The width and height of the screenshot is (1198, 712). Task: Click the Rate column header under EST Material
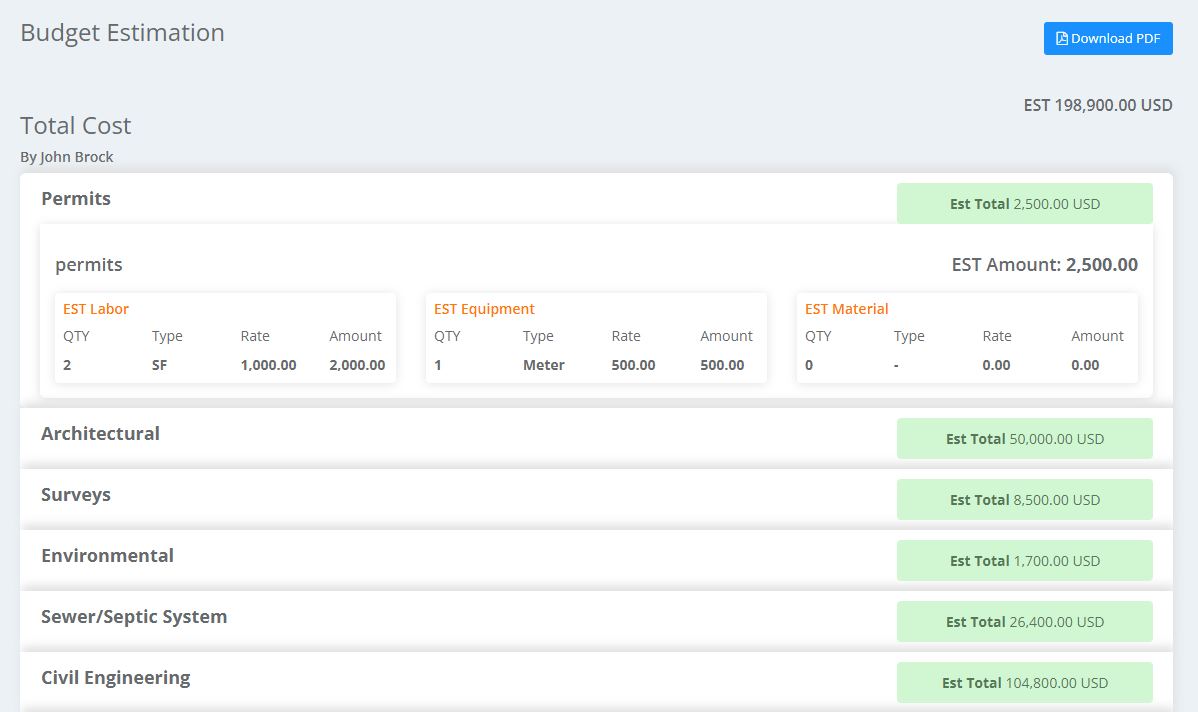click(997, 336)
